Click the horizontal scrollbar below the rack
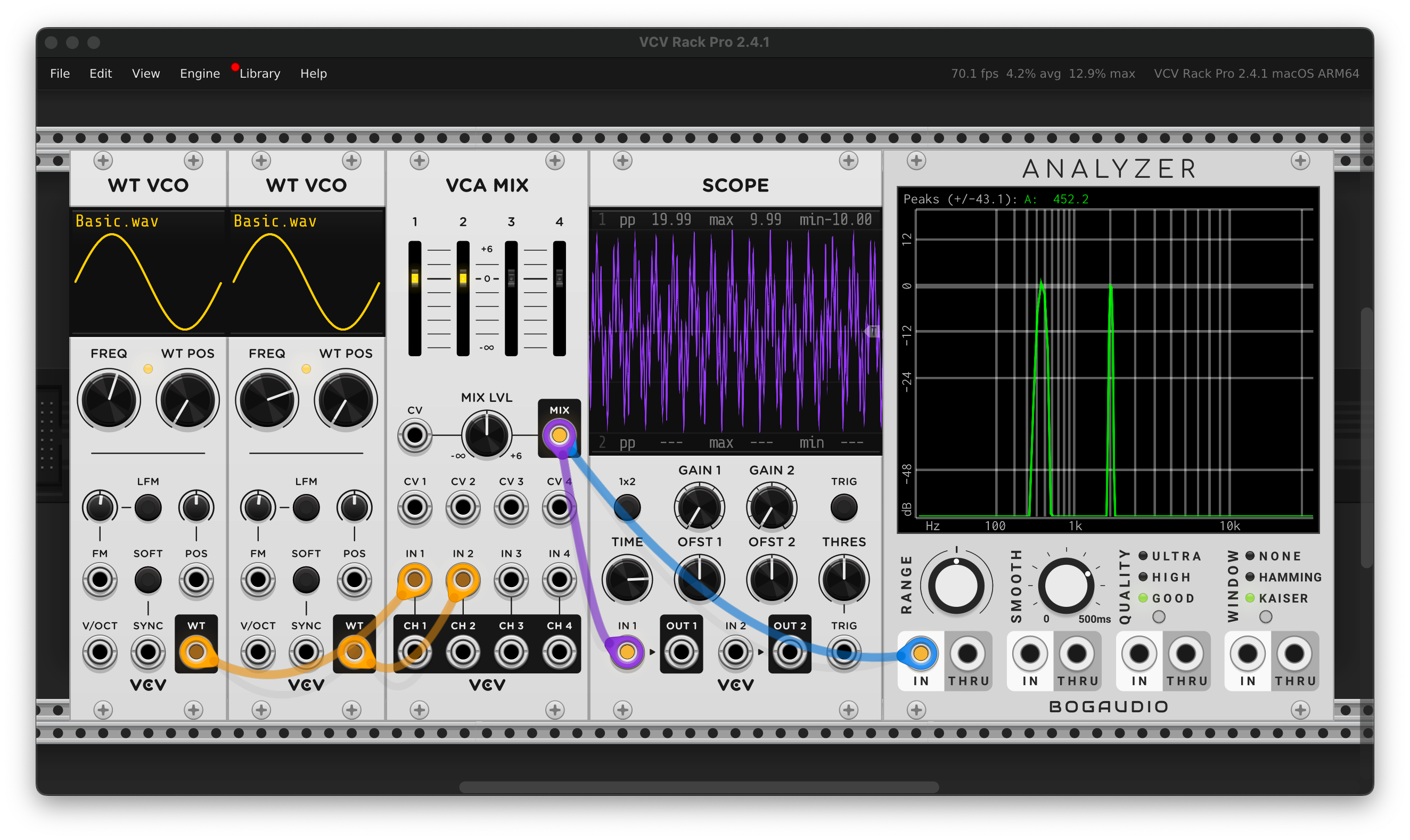1410x840 pixels. (x=699, y=787)
